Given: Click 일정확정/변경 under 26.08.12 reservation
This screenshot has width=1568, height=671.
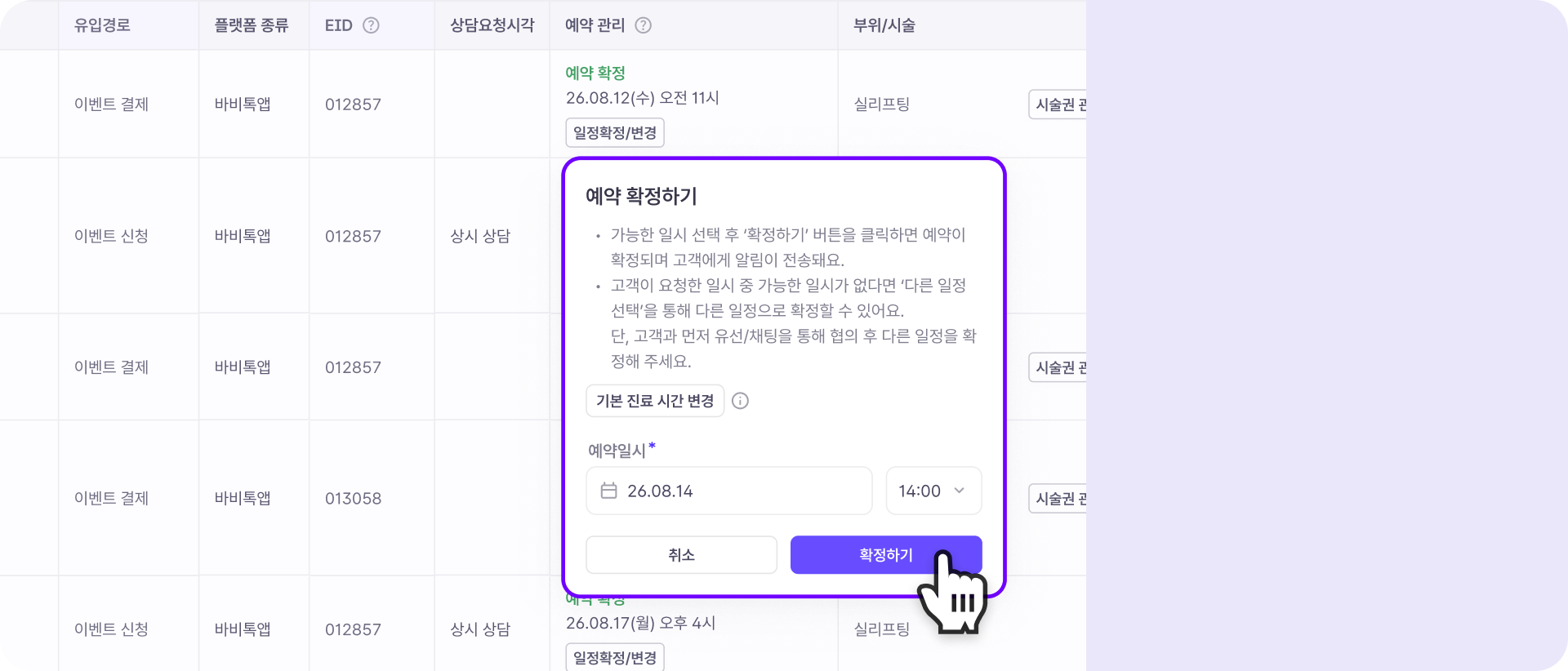Looking at the screenshot, I should [x=615, y=132].
